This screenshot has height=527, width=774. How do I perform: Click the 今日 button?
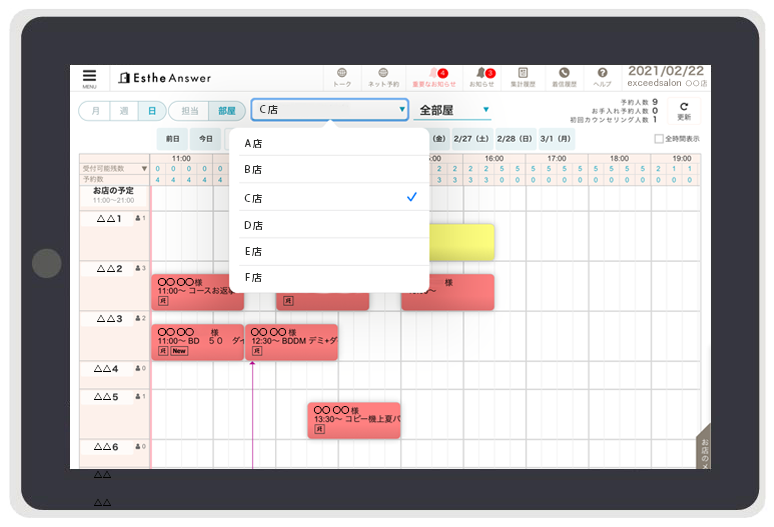coord(205,139)
